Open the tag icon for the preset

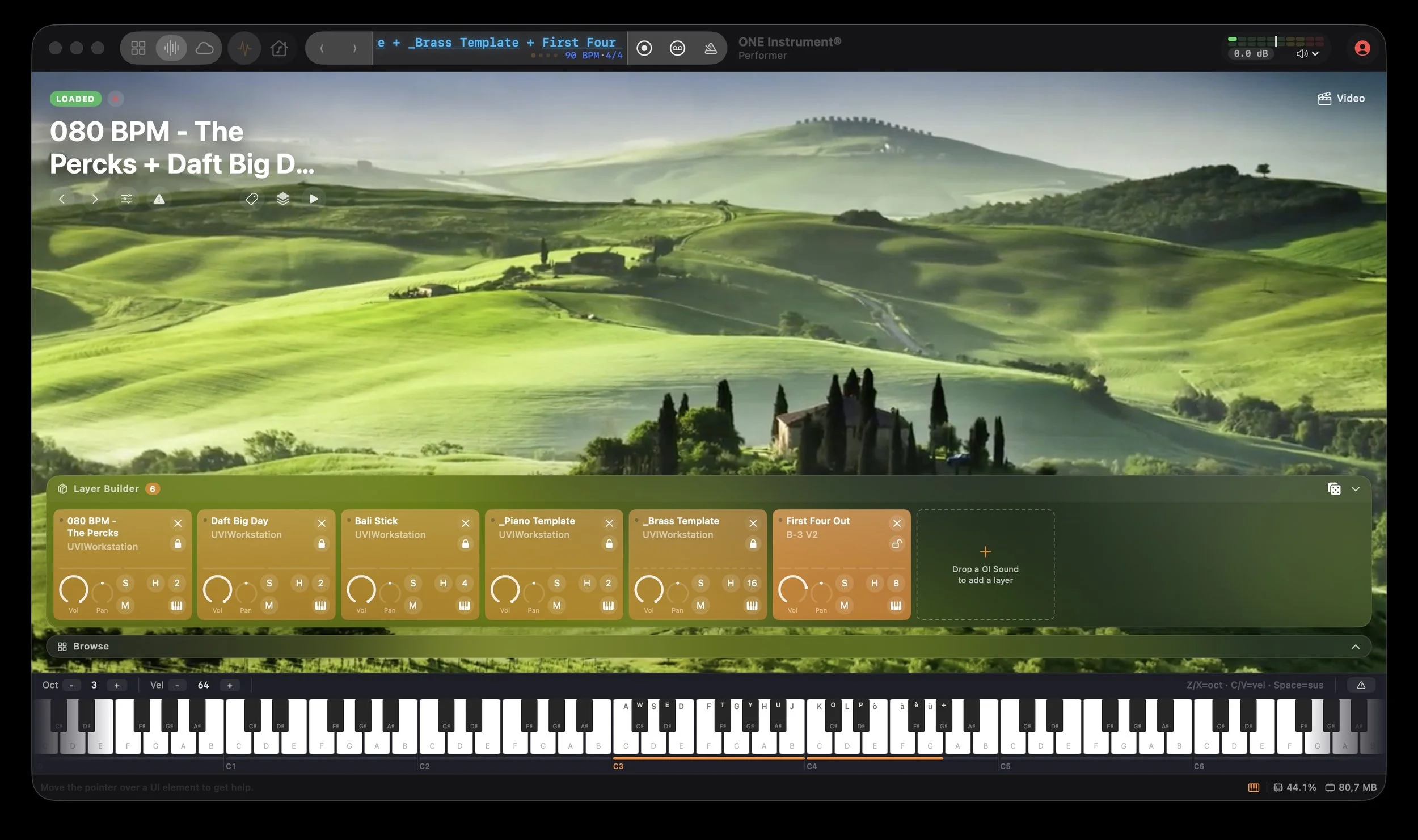(x=252, y=199)
